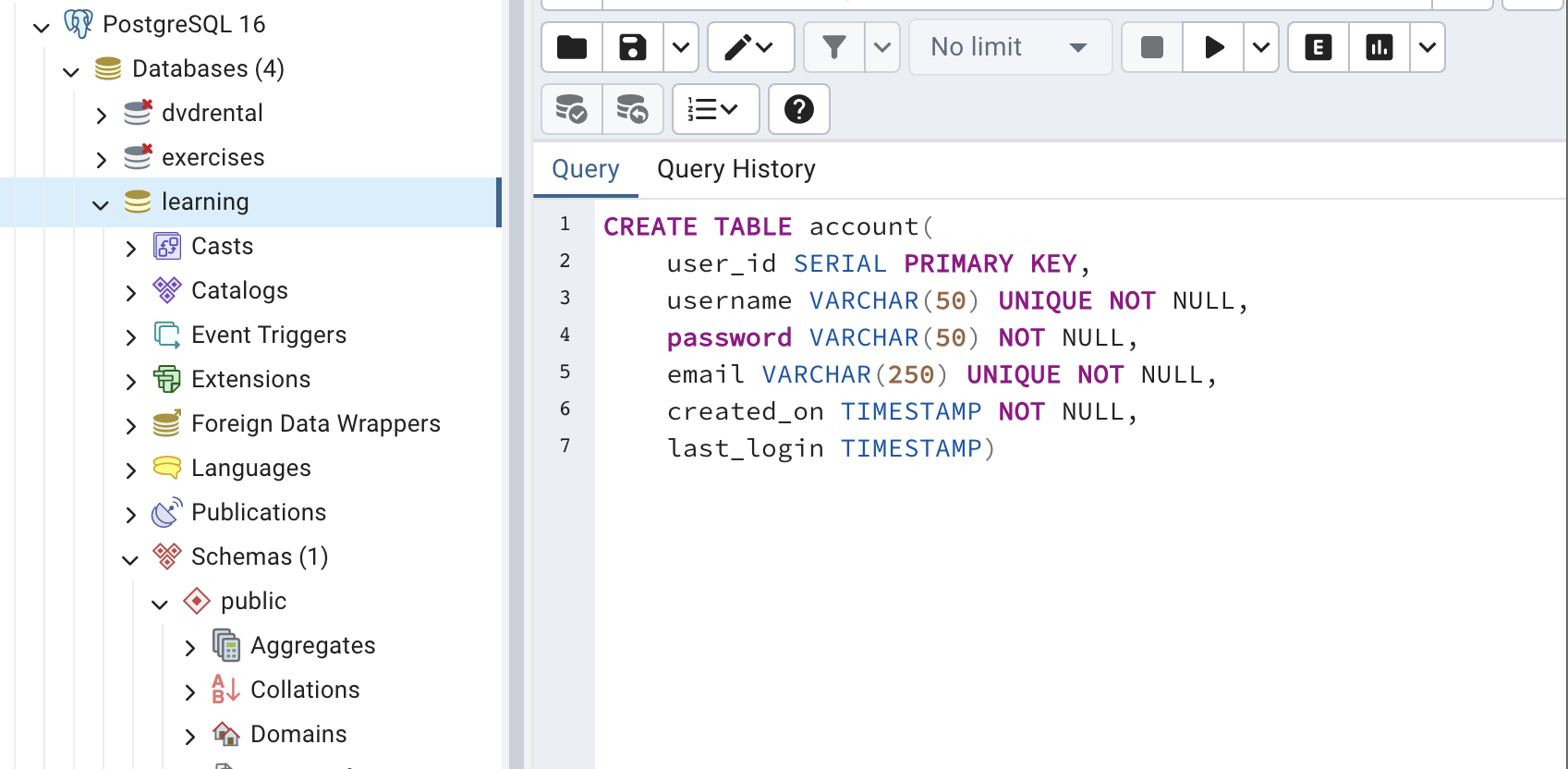Save the query file
The height and width of the screenshot is (769, 1568).
click(x=633, y=47)
